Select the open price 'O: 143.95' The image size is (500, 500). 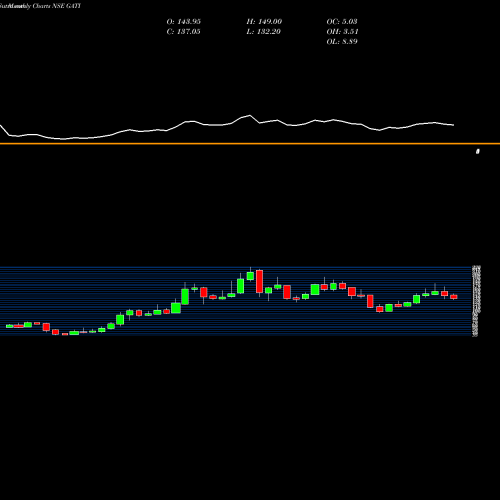tap(184, 22)
